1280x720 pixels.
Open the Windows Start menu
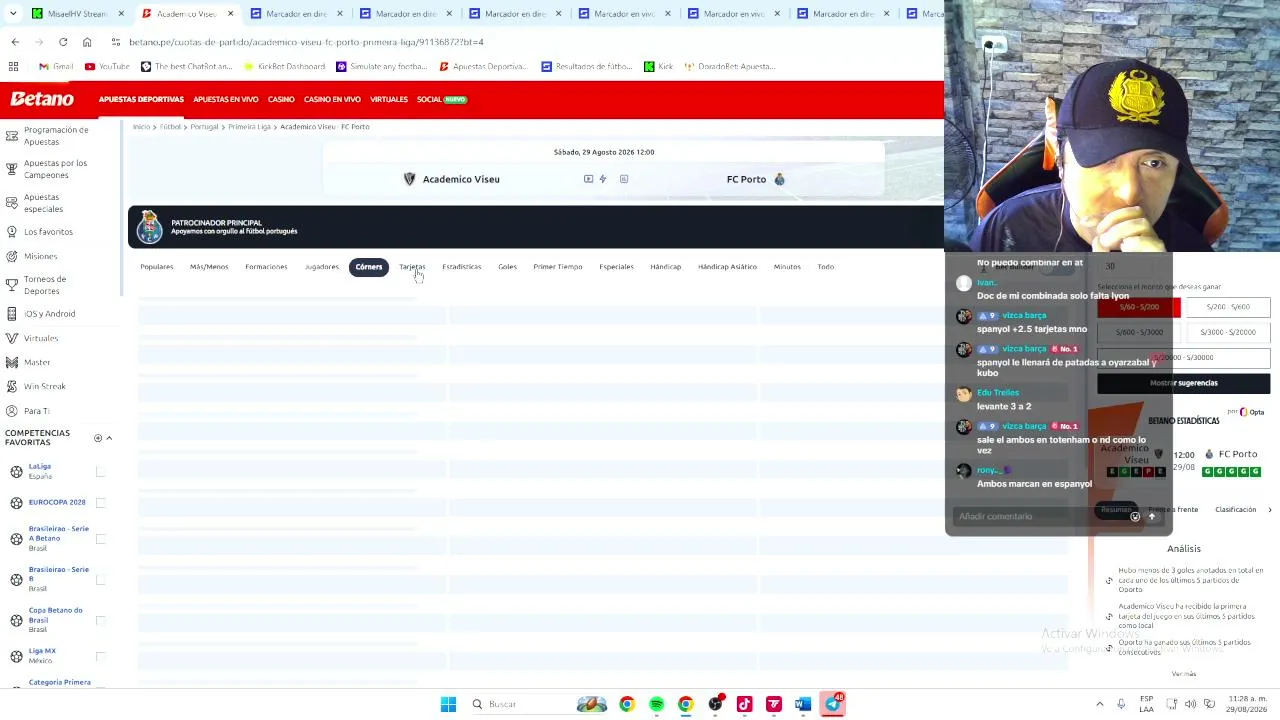pyautogui.click(x=448, y=704)
